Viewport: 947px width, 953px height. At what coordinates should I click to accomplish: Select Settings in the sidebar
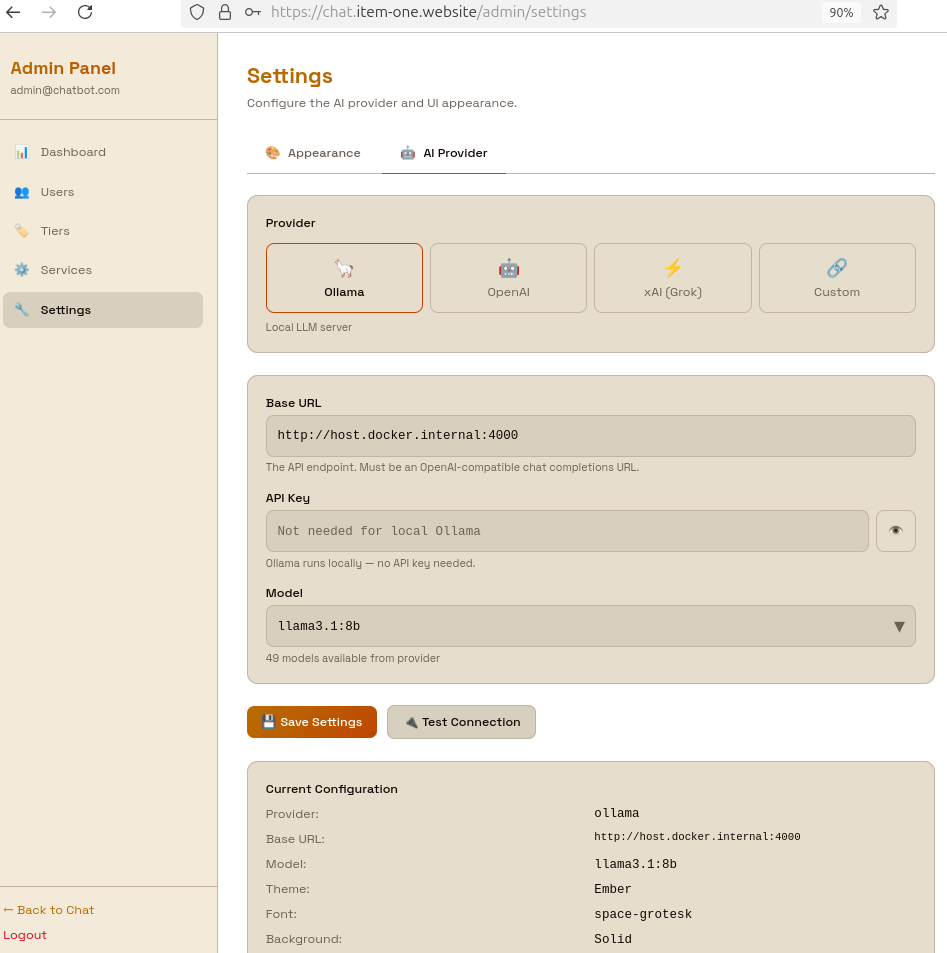pos(103,310)
